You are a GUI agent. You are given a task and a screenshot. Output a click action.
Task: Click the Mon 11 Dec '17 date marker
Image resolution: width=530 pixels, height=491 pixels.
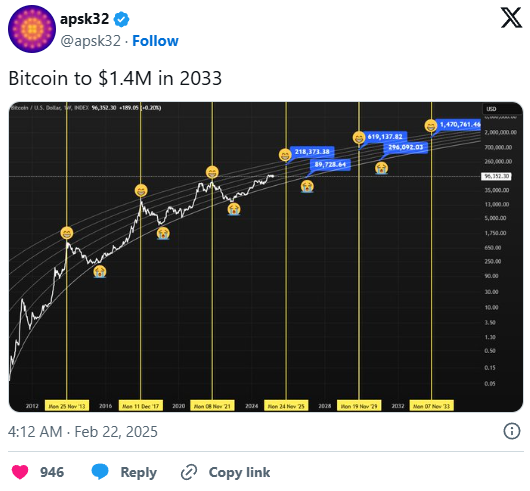[141, 406]
